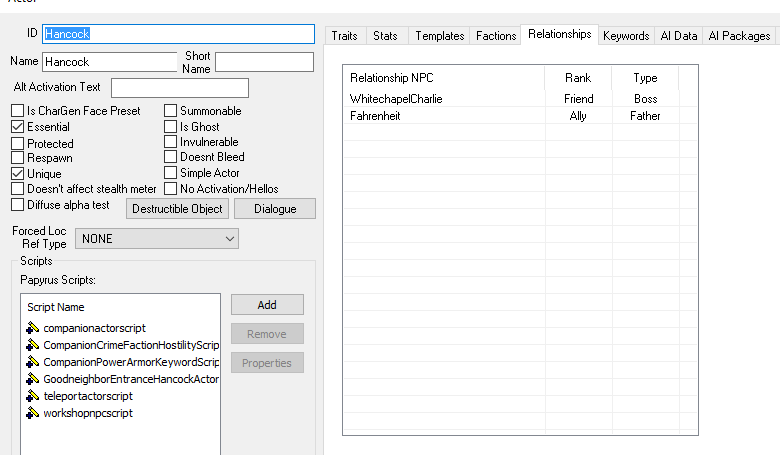This screenshot has height=455, width=780.
Task: Select teleportactorscript in the list
Action: pyautogui.click(x=88, y=396)
